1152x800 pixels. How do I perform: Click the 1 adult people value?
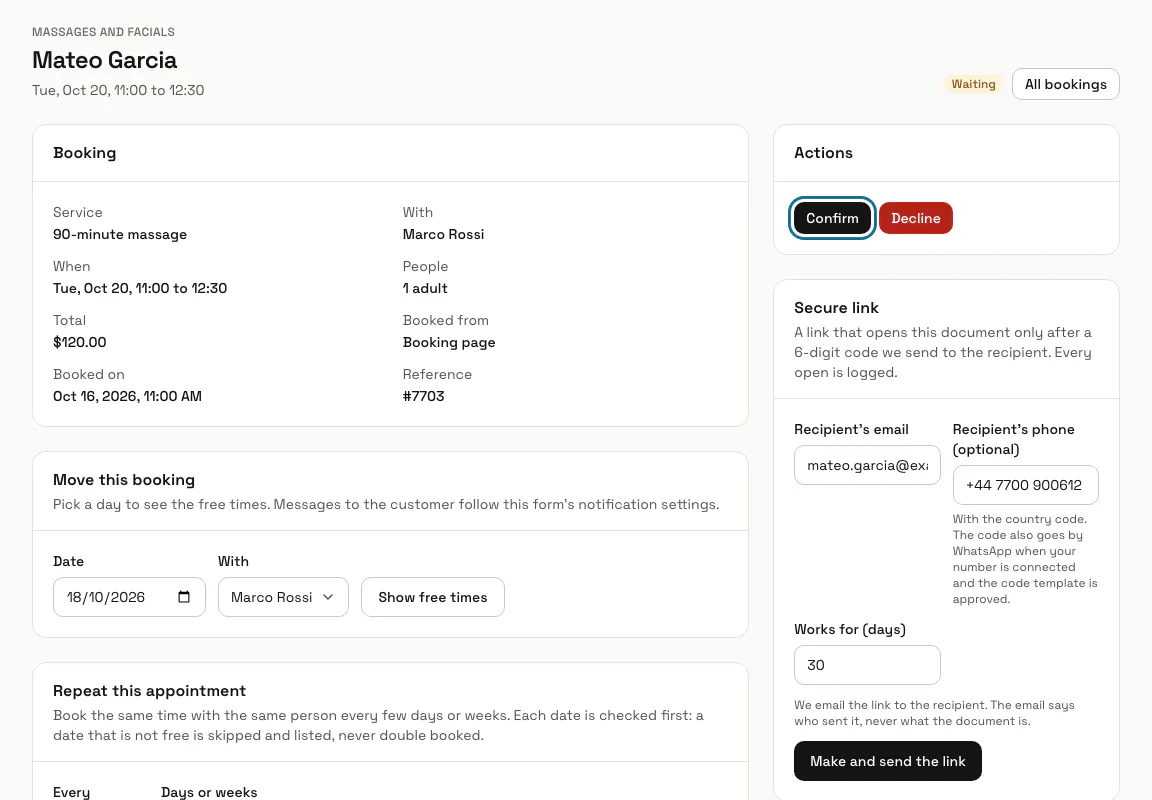click(x=425, y=288)
